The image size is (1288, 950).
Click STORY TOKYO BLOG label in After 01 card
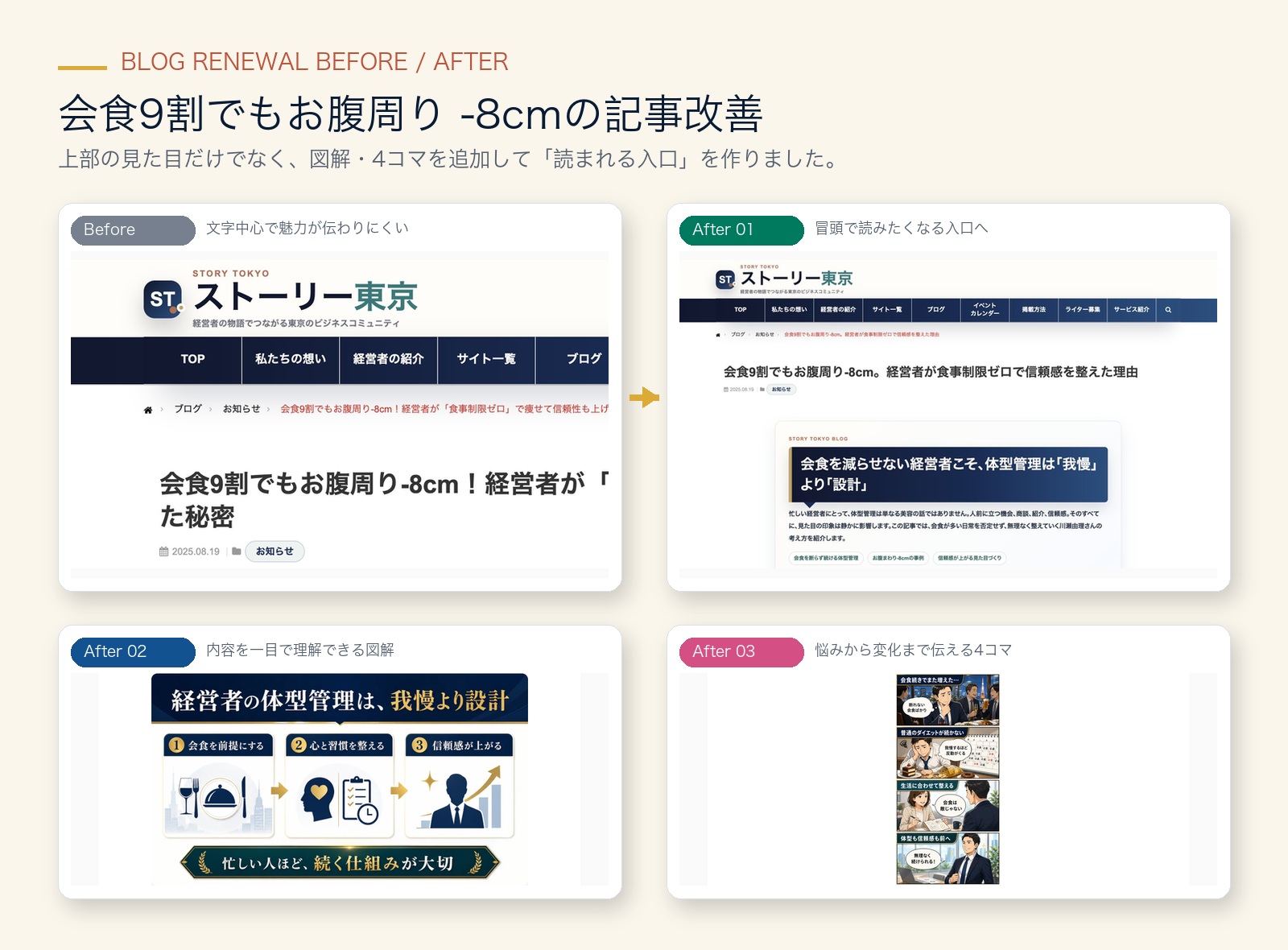[818, 439]
